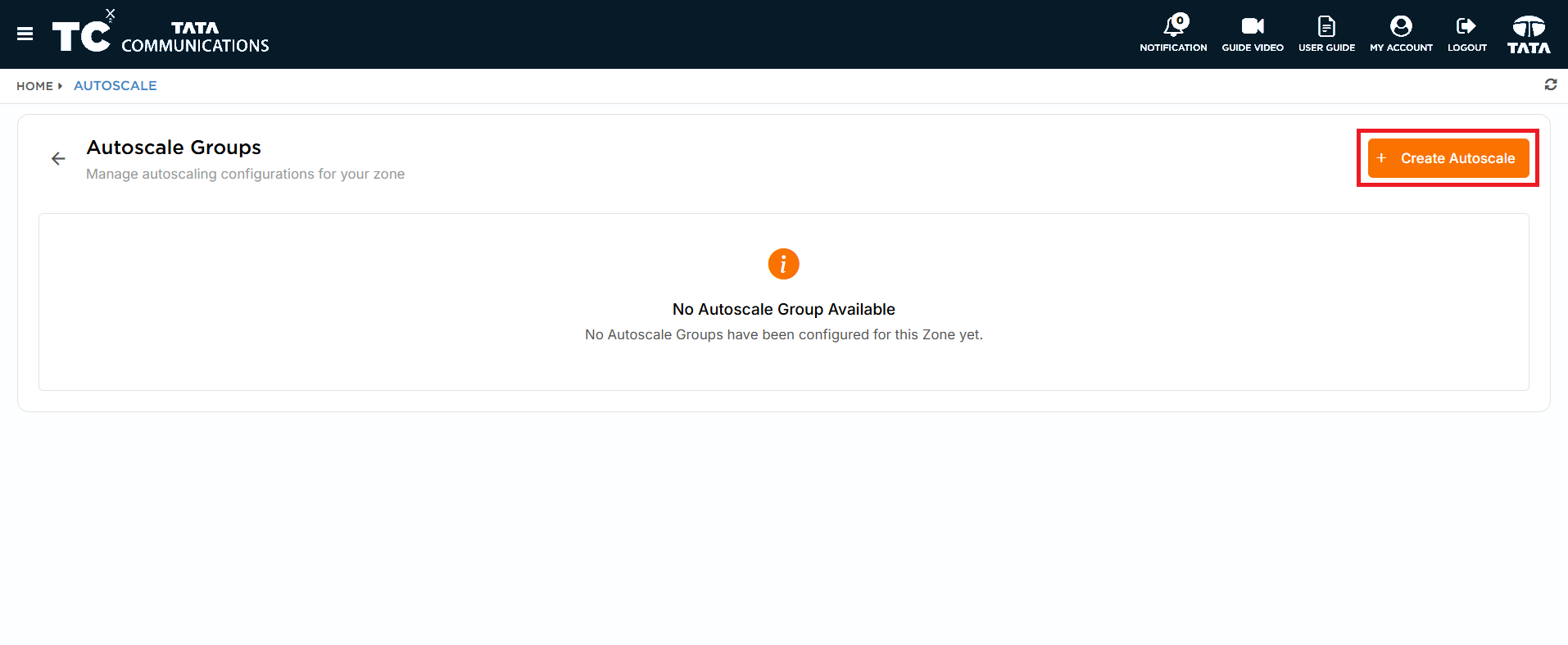This screenshot has width=1568, height=645.
Task: Play the Guide Video
Action: point(1253,34)
